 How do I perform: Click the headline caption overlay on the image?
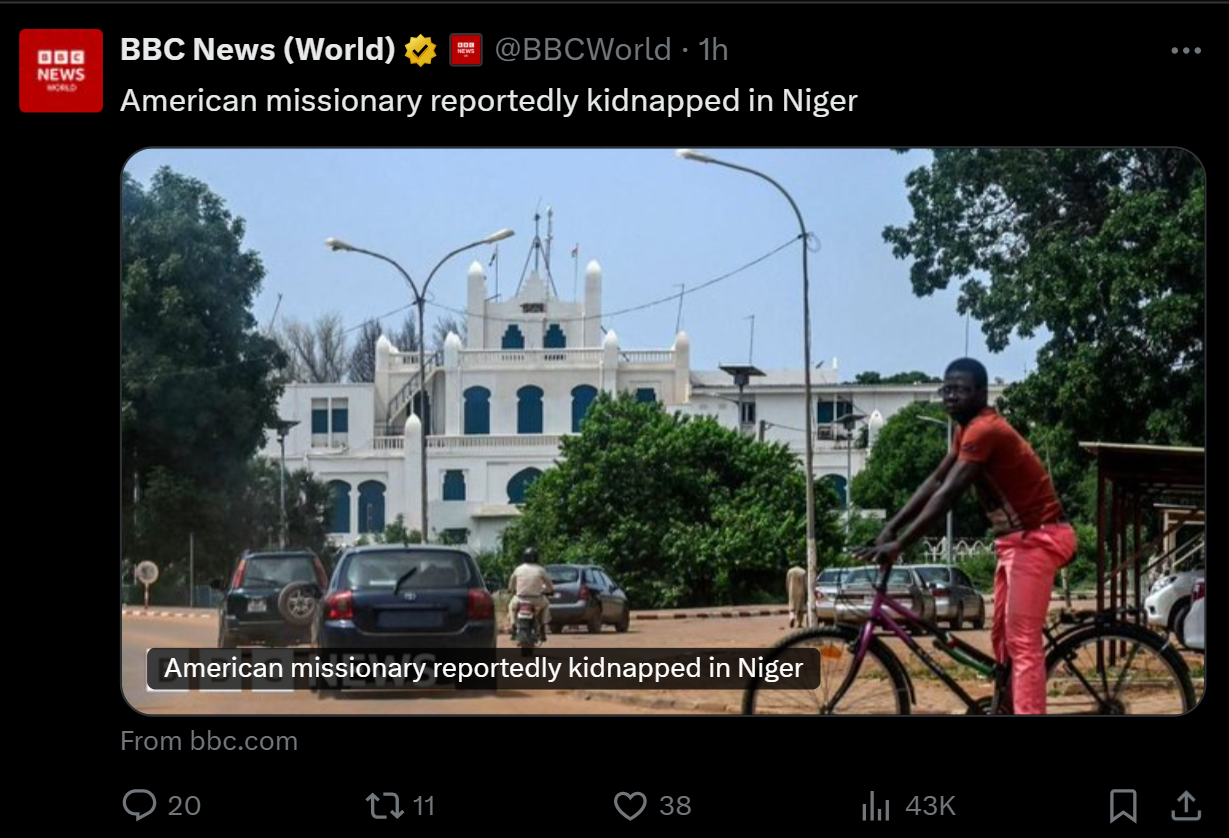coord(483,668)
